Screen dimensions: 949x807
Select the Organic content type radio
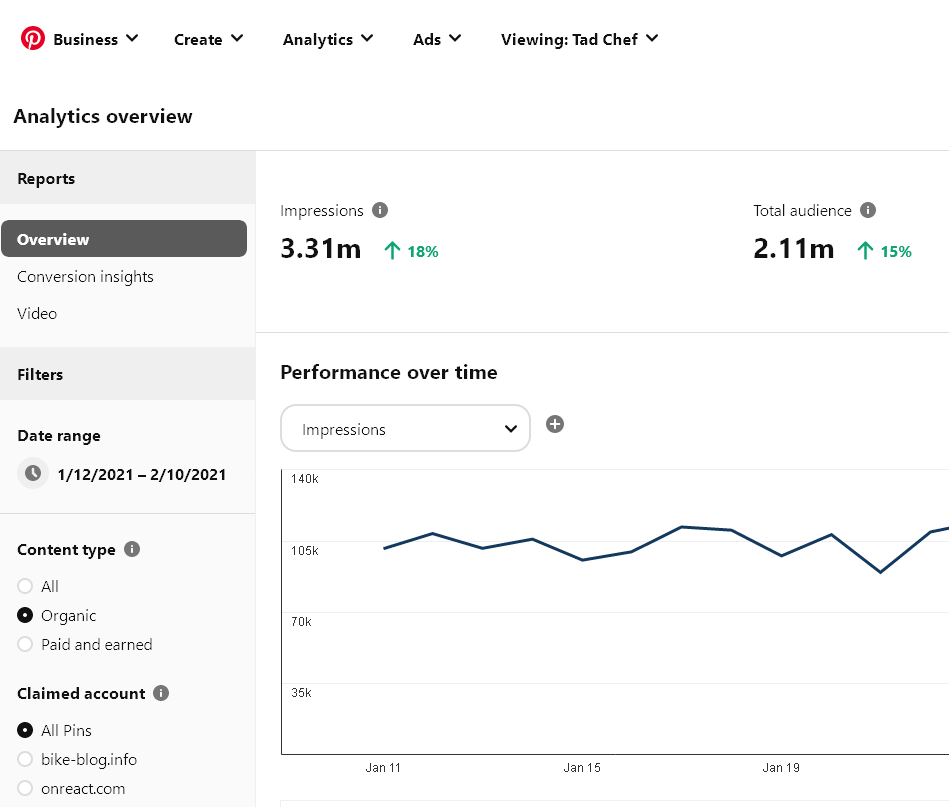25,615
